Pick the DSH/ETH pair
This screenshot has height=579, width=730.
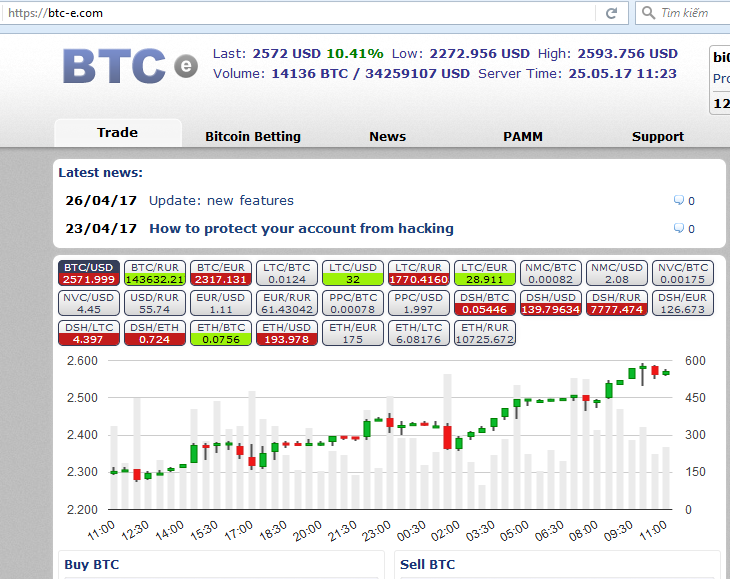[x=155, y=333]
